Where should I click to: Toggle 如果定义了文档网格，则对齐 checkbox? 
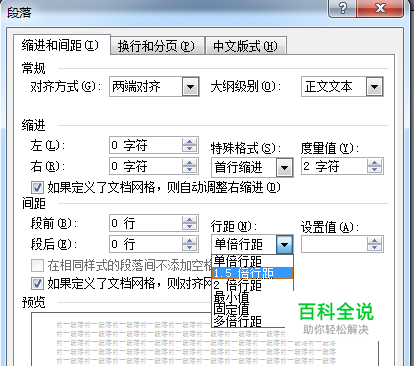click(37, 284)
